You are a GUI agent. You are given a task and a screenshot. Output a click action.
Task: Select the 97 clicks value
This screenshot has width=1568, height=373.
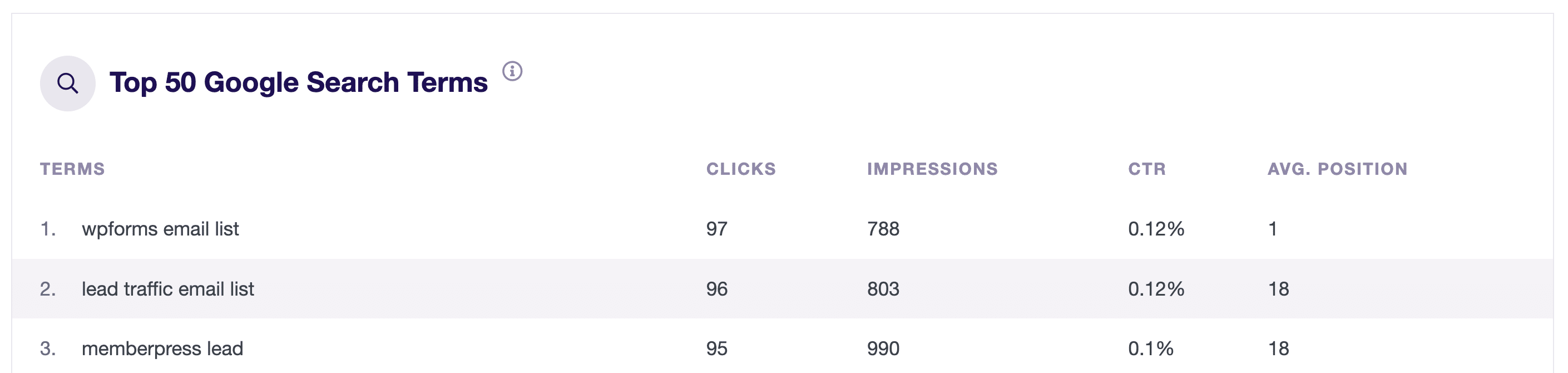pyautogui.click(x=716, y=229)
